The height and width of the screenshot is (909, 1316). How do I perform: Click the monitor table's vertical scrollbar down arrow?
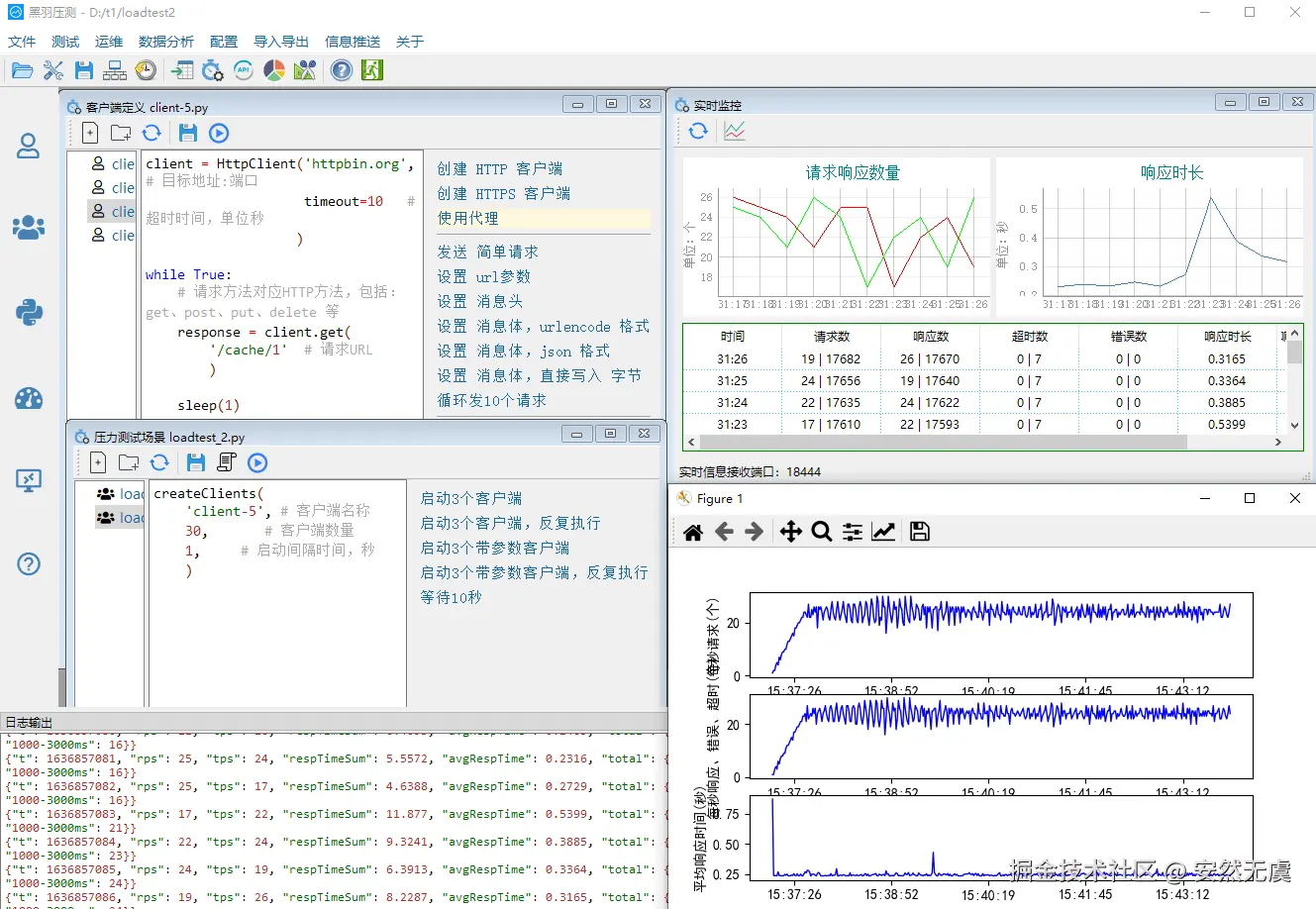1293,426
